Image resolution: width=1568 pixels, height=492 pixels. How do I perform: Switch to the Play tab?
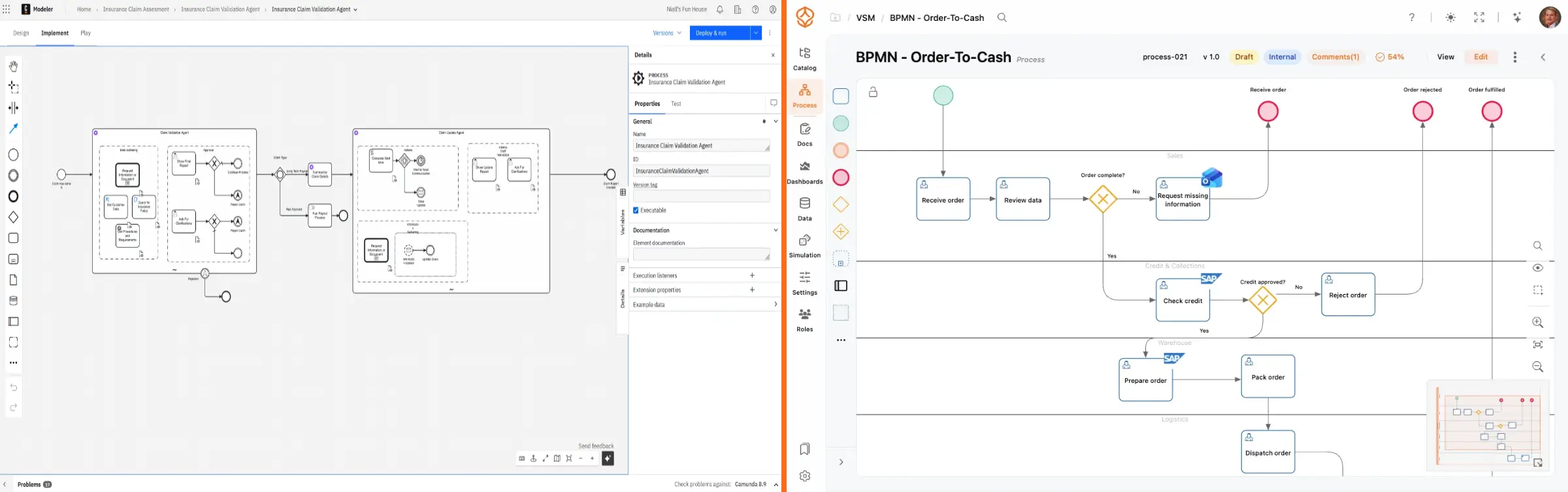click(x=86, y=33)
